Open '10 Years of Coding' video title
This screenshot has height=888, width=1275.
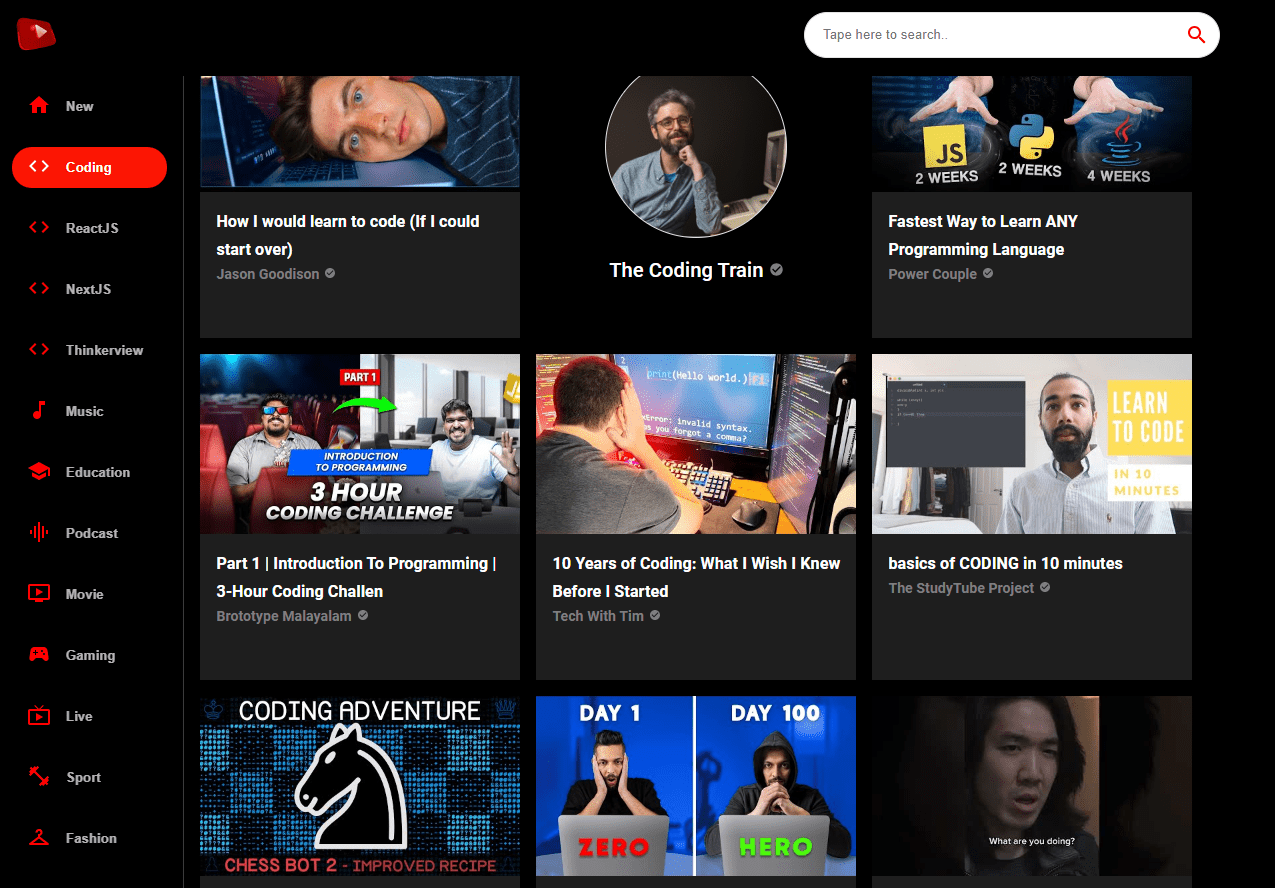[x=696, y=577]
